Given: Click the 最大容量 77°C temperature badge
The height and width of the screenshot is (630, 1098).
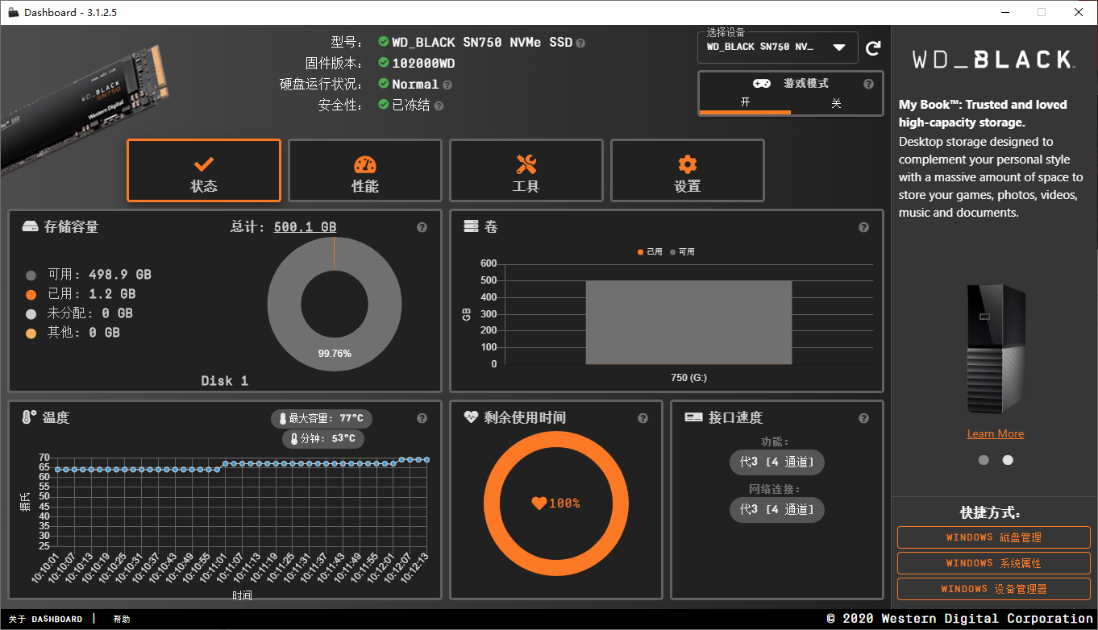Looking at the screenshot, I should [x=321, y=418].
